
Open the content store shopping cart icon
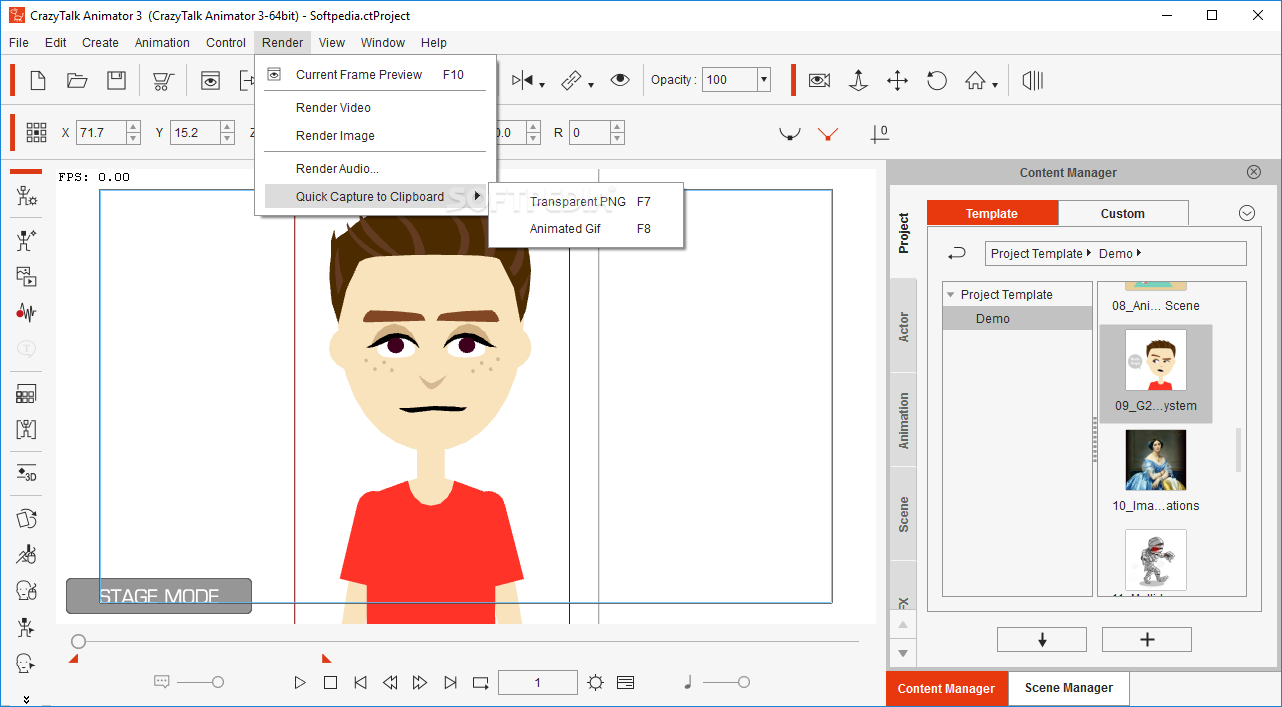click(163, 80)
